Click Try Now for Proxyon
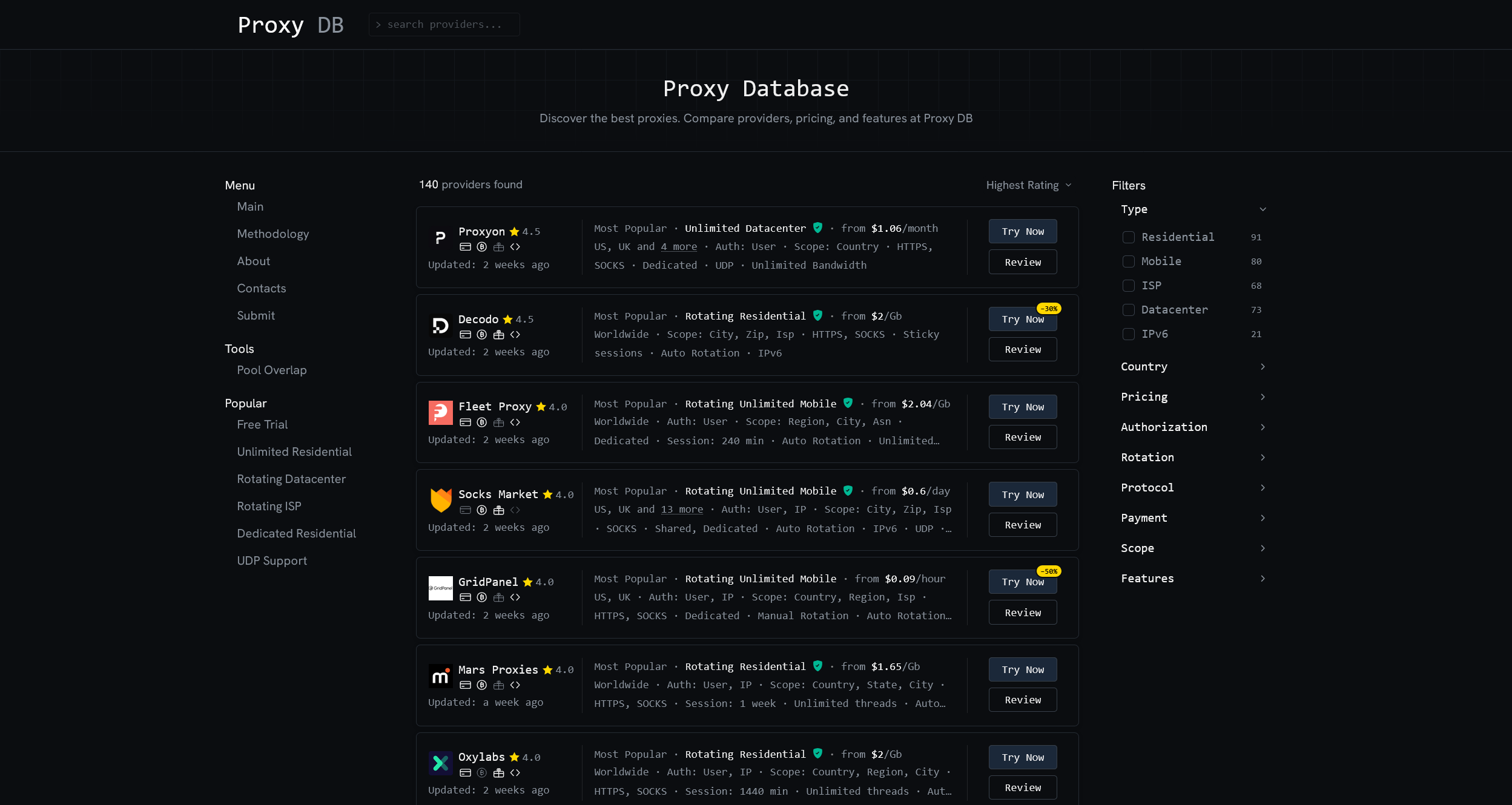This screenshot has height=805, width=1512. pos(1023,231)
